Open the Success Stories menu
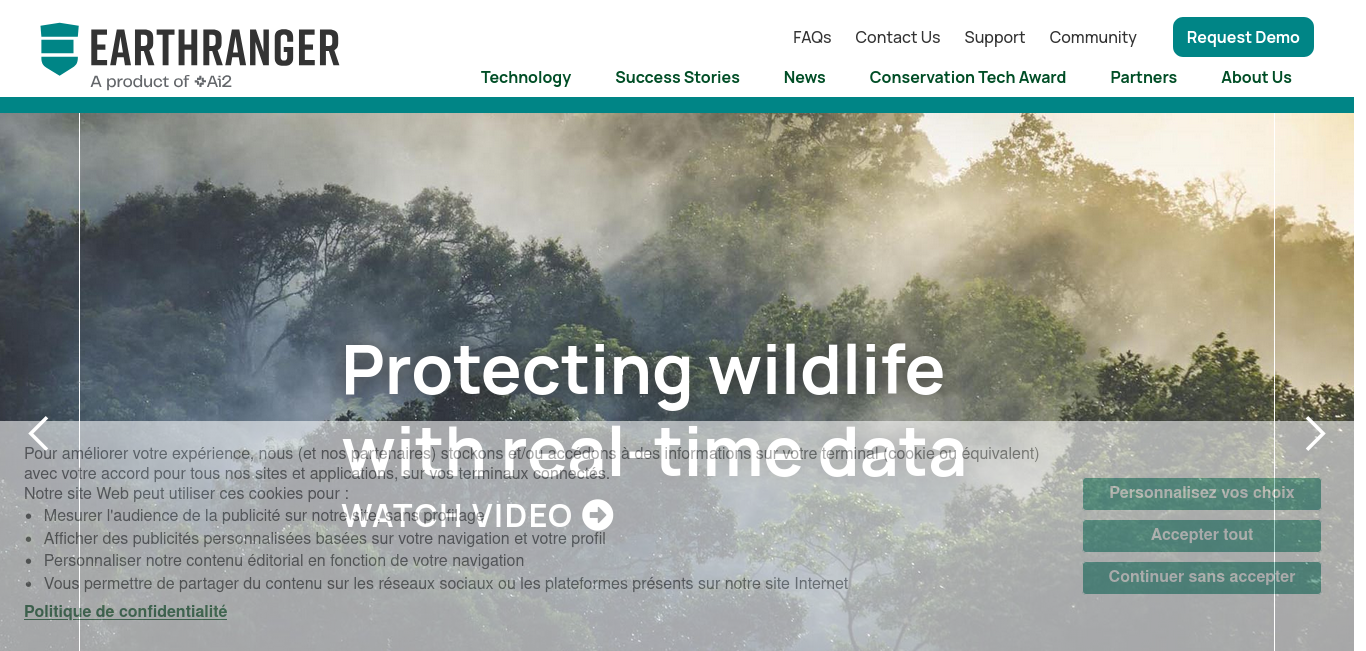The image size is (1366, 651). (x=677, y=77)
